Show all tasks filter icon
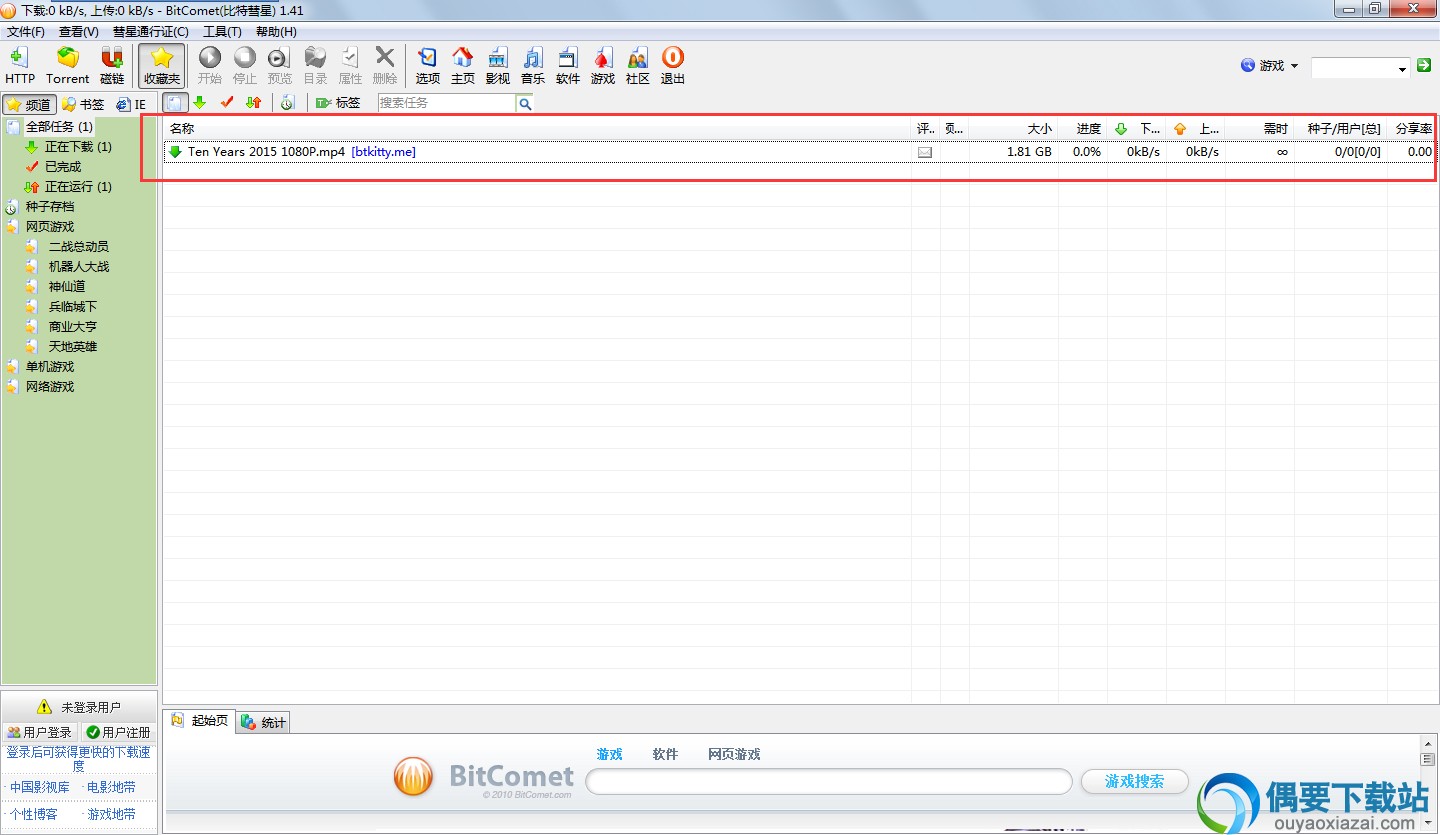Image resolution: width=1440 pixels, height=835 pixels. coord(175,103)
